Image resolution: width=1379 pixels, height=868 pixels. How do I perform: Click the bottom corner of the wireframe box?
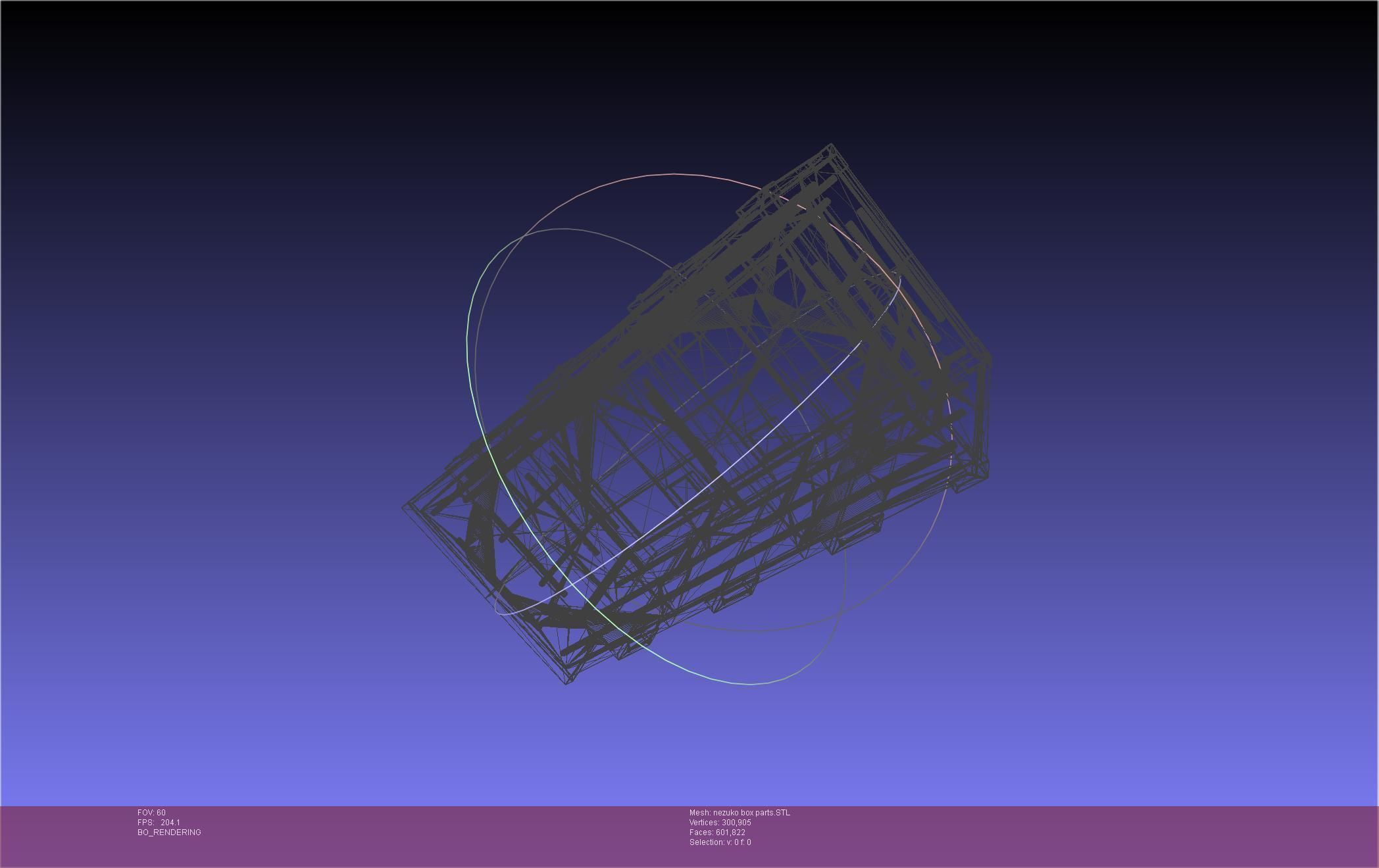click(x=566, y=683)
